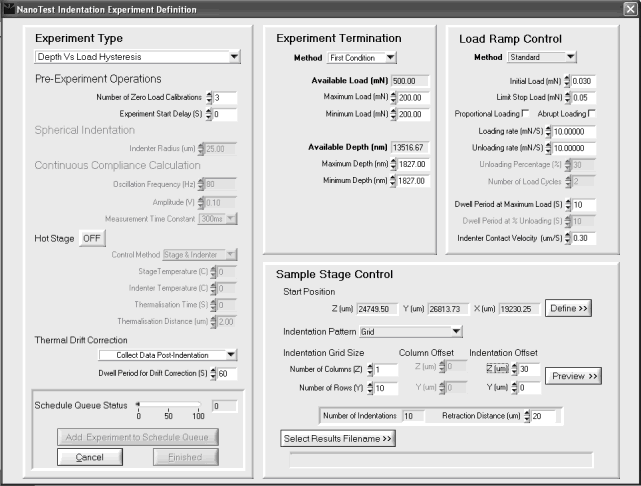Screen dimensions: 641x486
Task: Click Add Experiment to Schedule Queue
Action: pos(138,437)
